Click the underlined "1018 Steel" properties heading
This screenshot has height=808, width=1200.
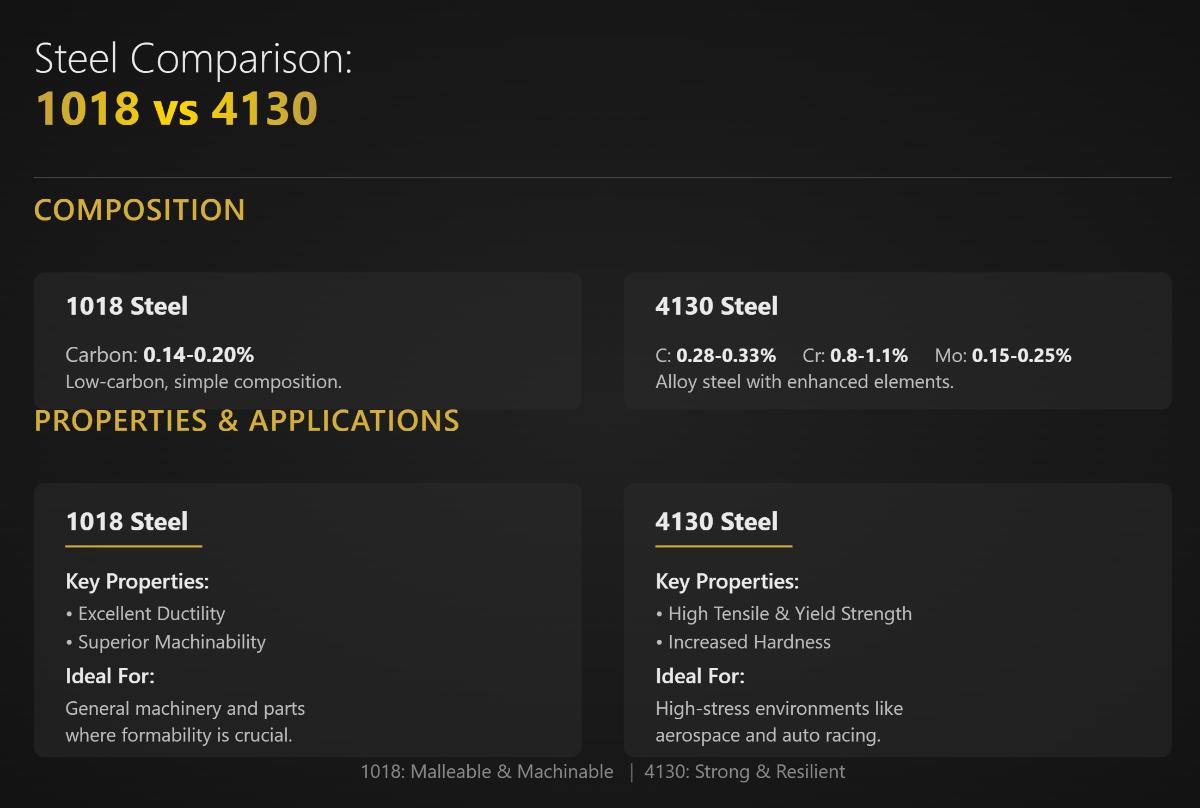point(126,522)
